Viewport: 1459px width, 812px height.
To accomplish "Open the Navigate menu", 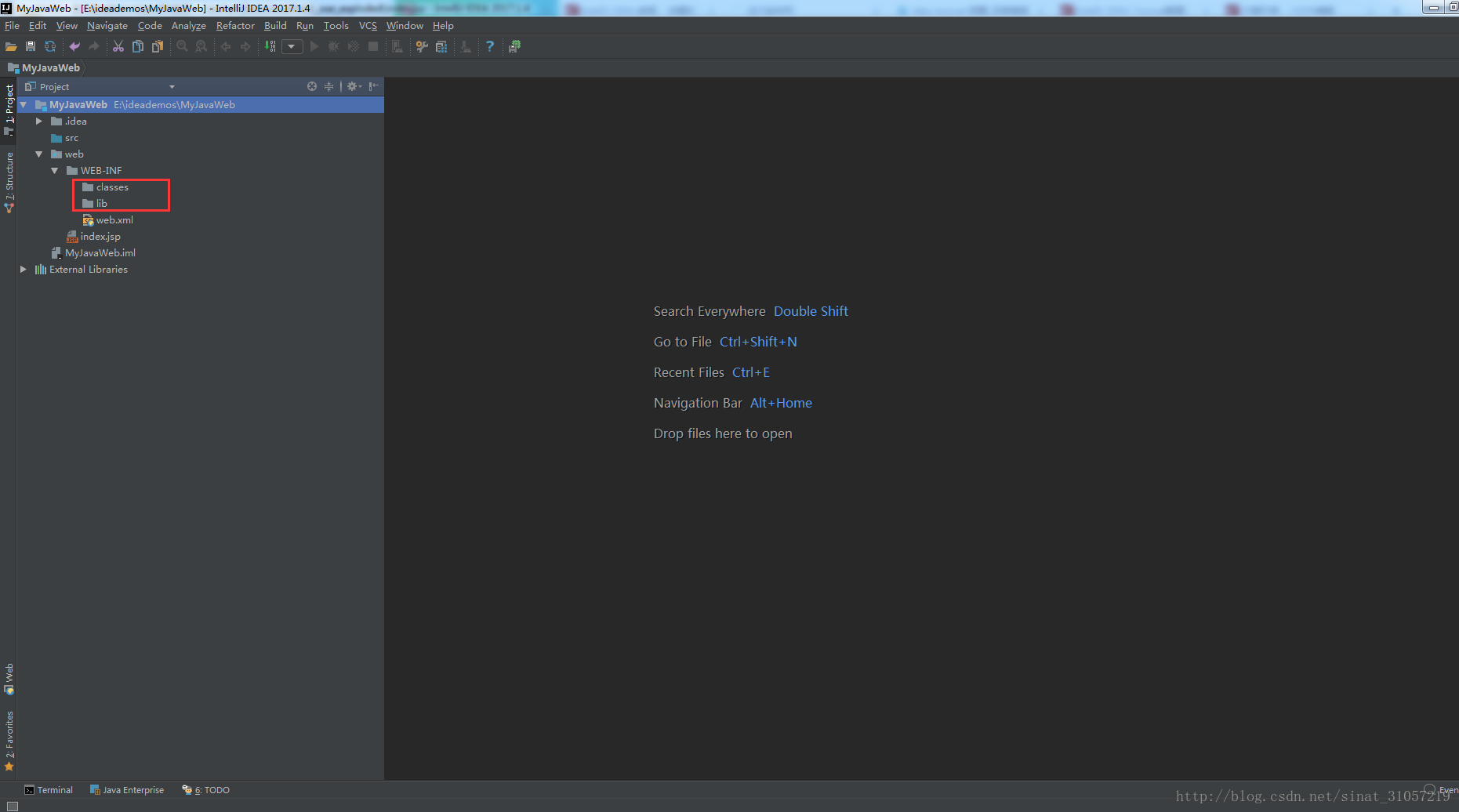I will tap(107, 26).
